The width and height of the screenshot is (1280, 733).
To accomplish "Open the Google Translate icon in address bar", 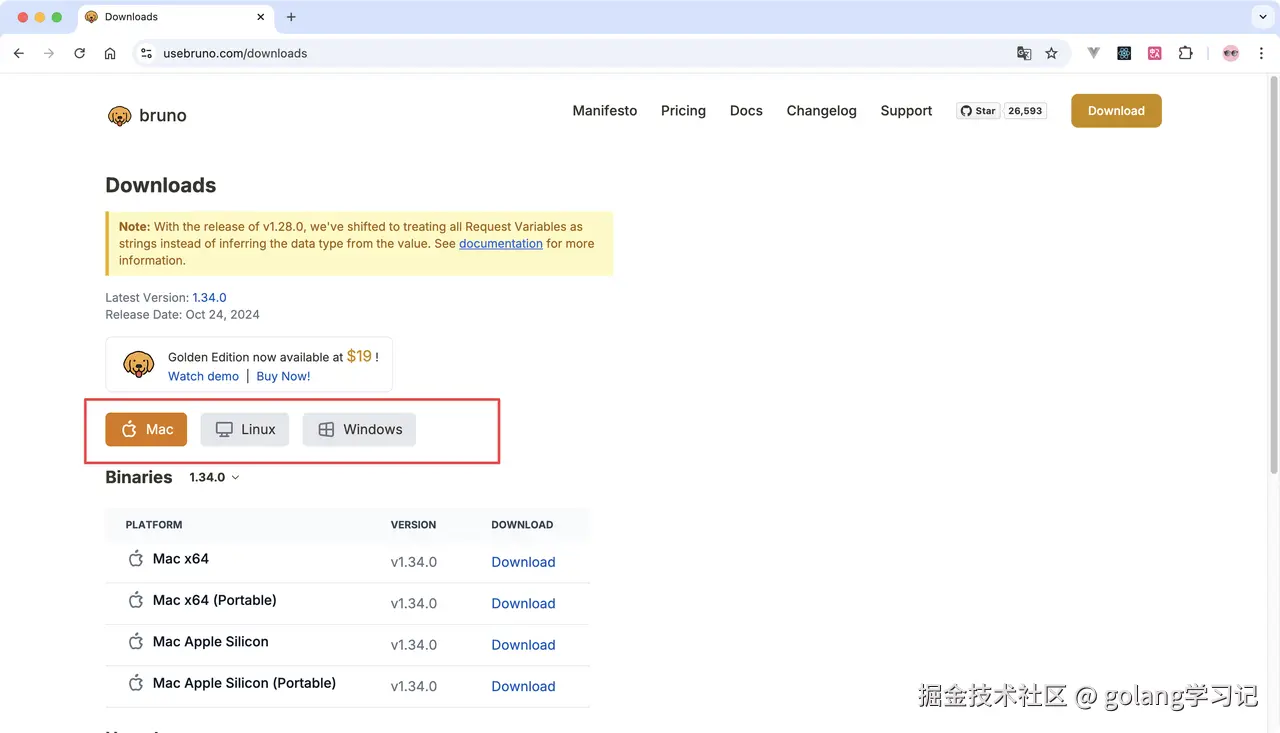I will 1024,53.
